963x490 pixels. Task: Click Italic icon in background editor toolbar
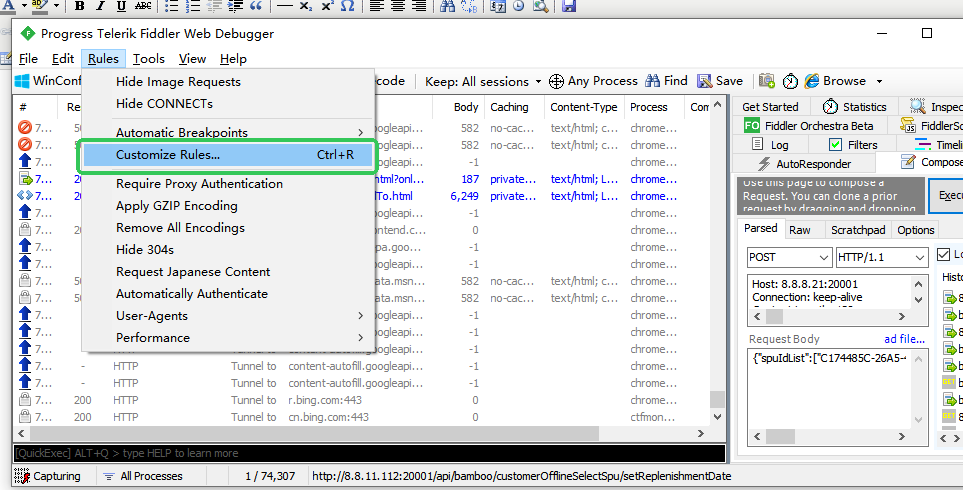pos(101,6)
